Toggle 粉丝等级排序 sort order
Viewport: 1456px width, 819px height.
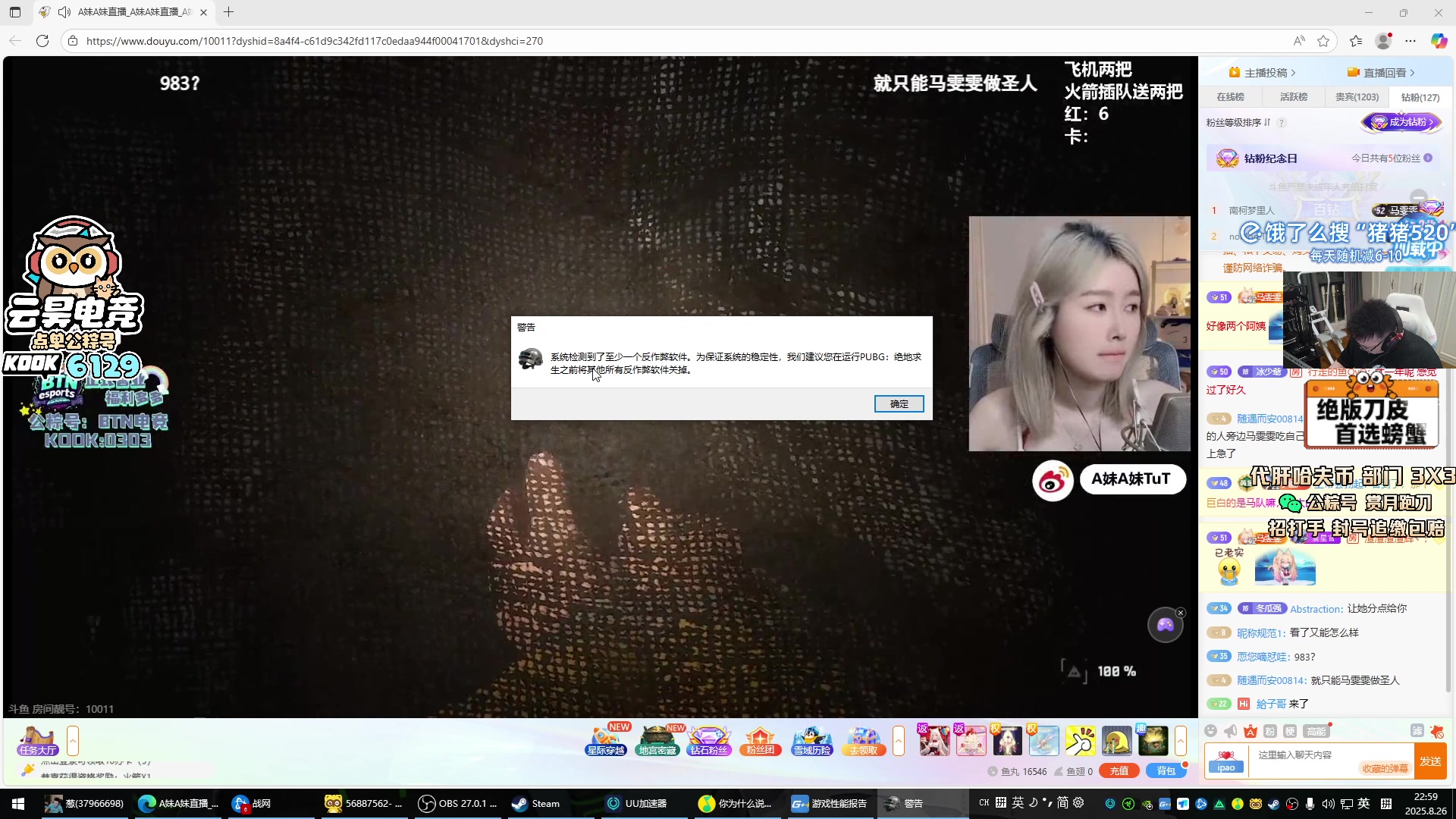coord(1238,123)
